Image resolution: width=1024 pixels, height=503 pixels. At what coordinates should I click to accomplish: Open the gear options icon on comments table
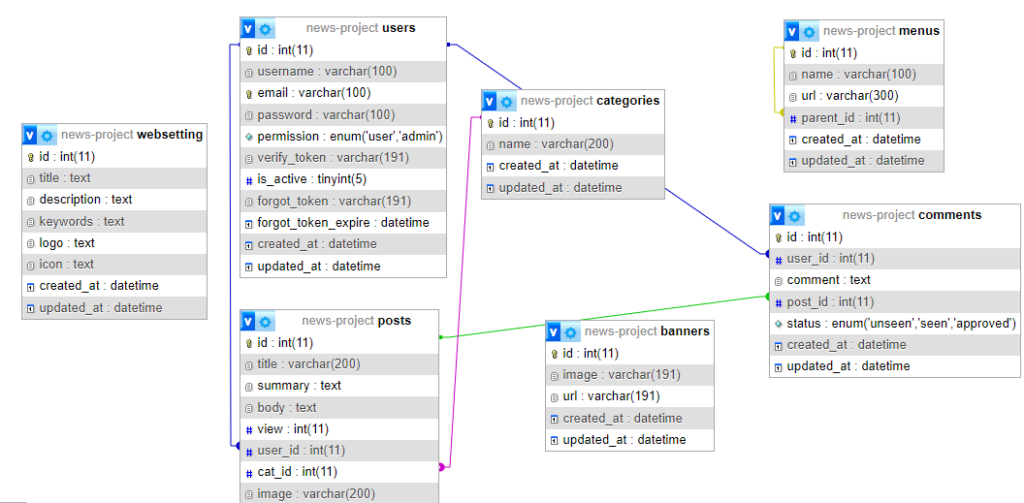795,216
